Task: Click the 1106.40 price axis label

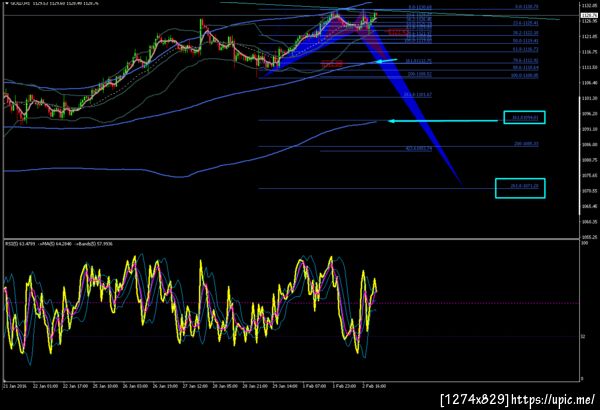Action: (590, 83)
